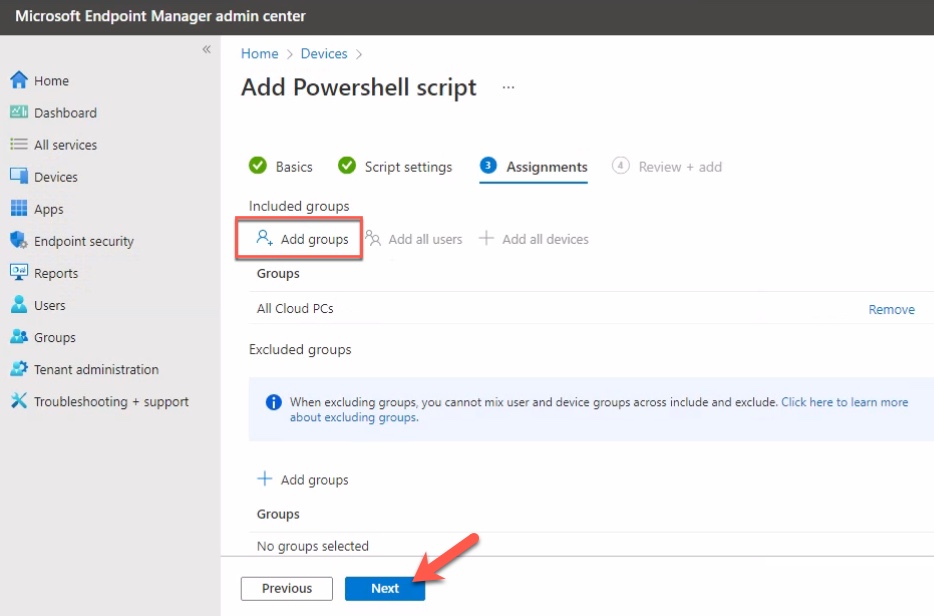Viewport: 934px width, 616px height.
Task: Open the learn more about excluding groups link
Action: 845,402
